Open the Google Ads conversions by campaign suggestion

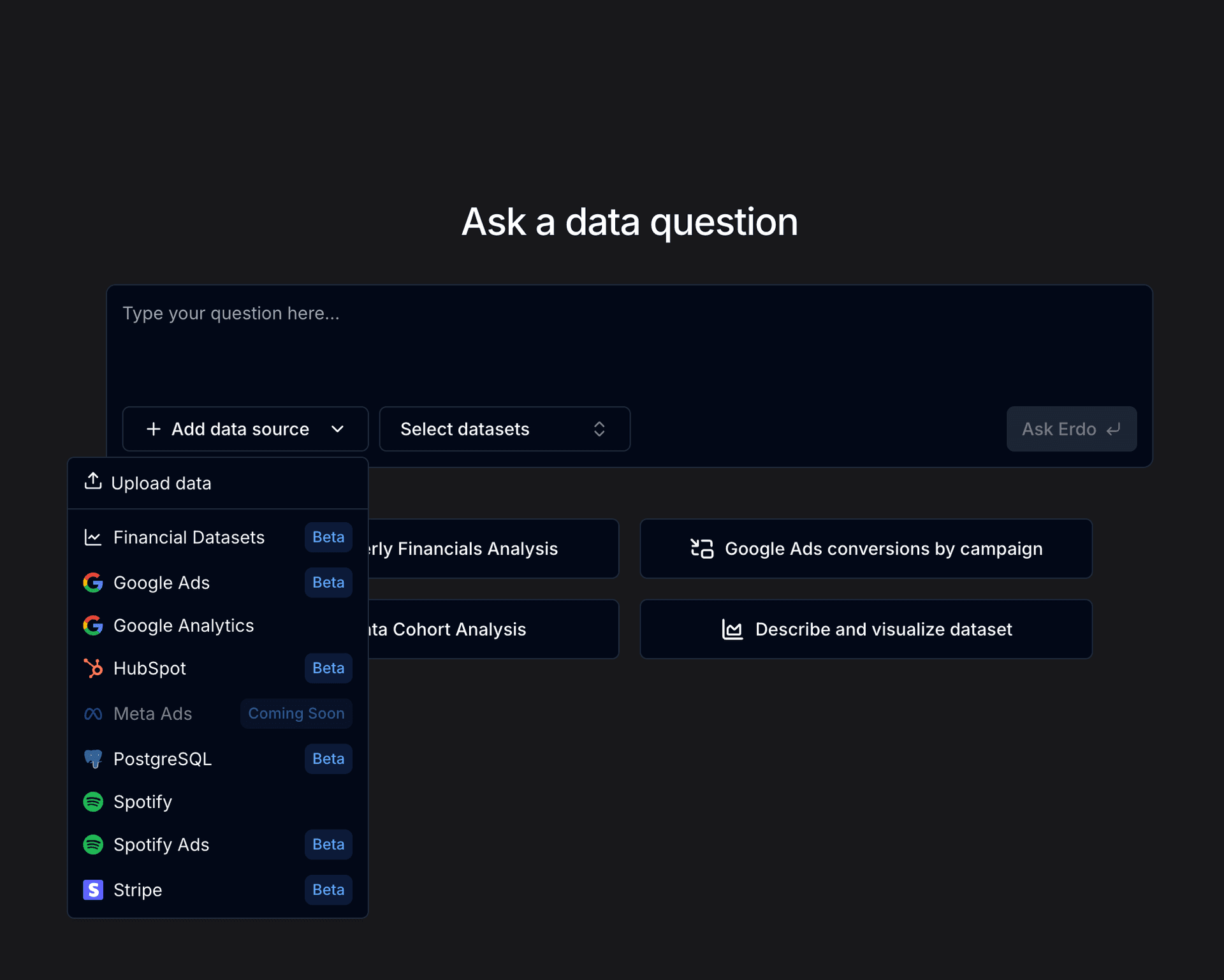[865, 548]
